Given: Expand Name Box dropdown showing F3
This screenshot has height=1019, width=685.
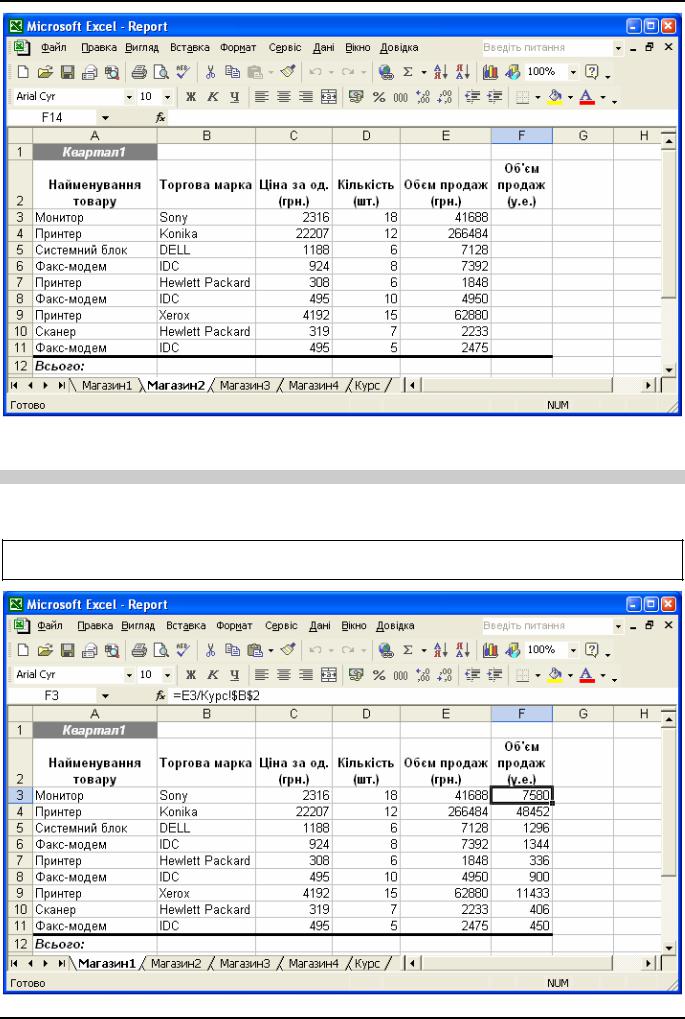Looking at the screenshot, I should [x=106, y=696].
